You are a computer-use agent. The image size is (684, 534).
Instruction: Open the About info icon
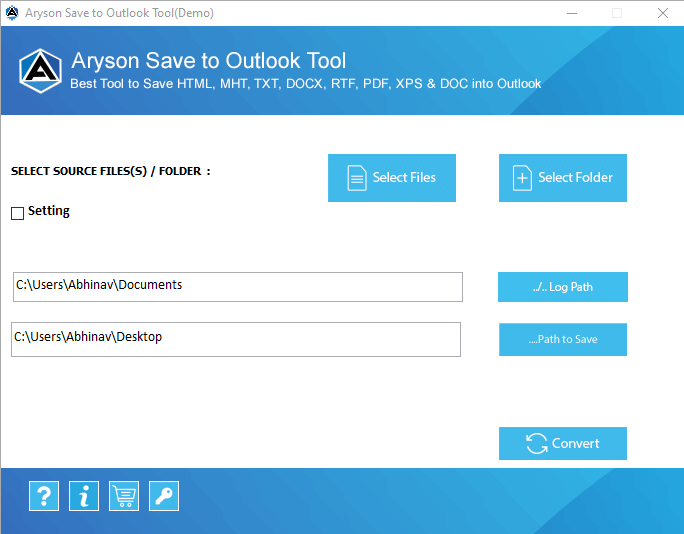[84, 496]
